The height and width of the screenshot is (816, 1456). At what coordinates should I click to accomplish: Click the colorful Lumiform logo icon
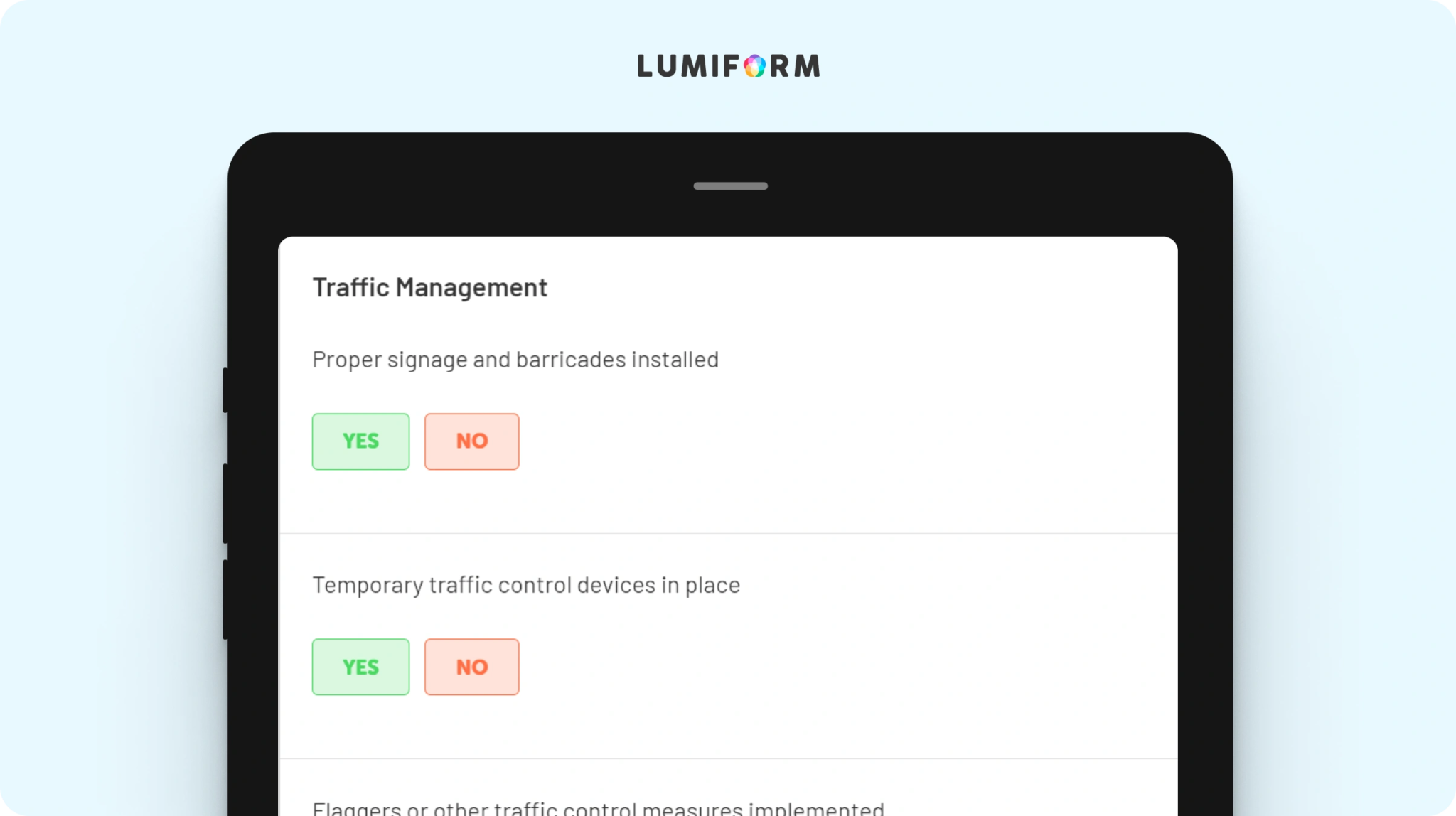coord(754,66)
